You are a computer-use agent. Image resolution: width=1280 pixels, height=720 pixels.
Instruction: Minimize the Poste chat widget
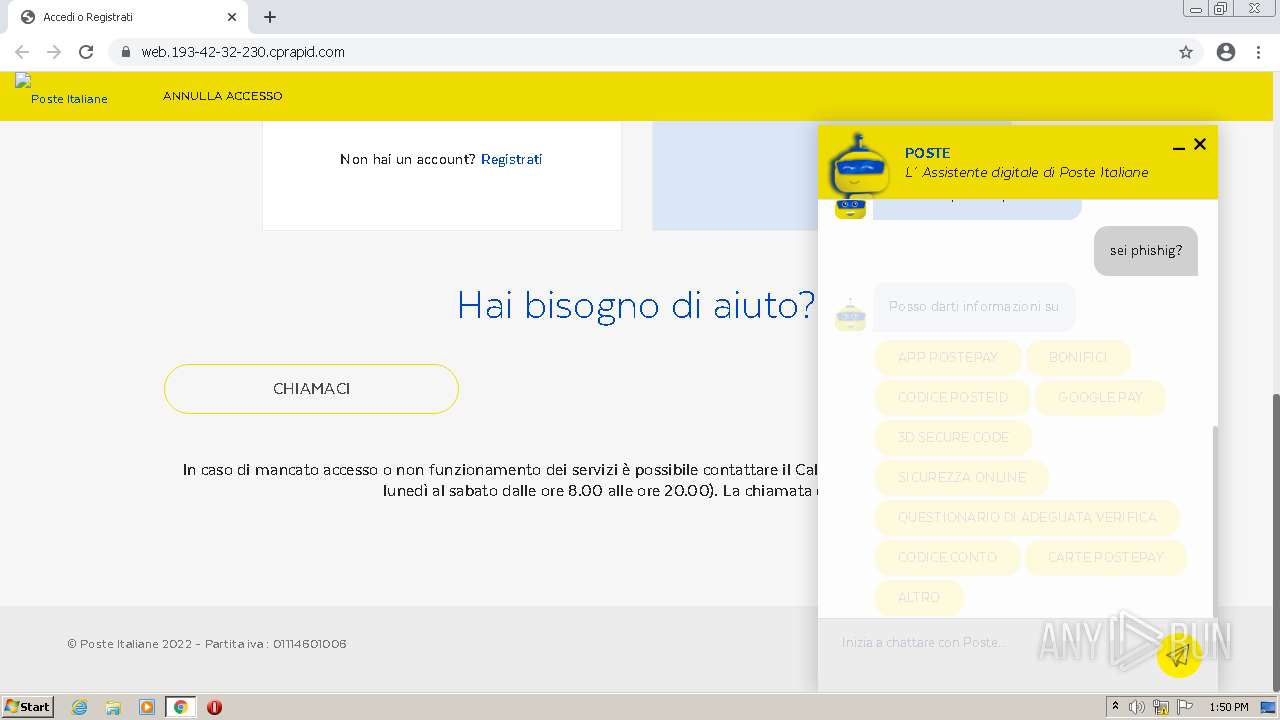(x=1178, y=146)
